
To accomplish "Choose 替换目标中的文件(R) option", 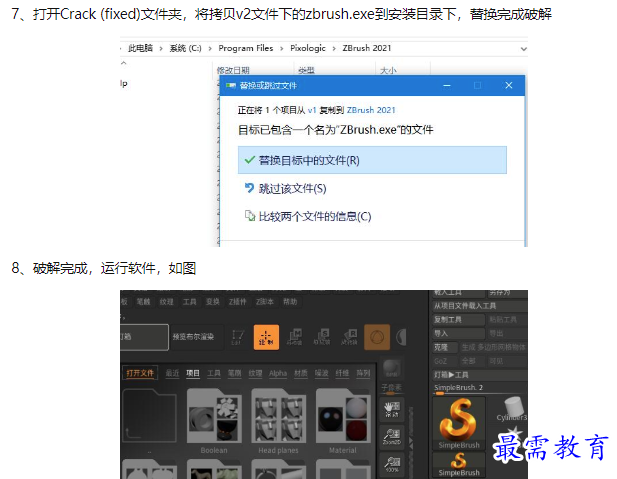I will click(372, 160).
